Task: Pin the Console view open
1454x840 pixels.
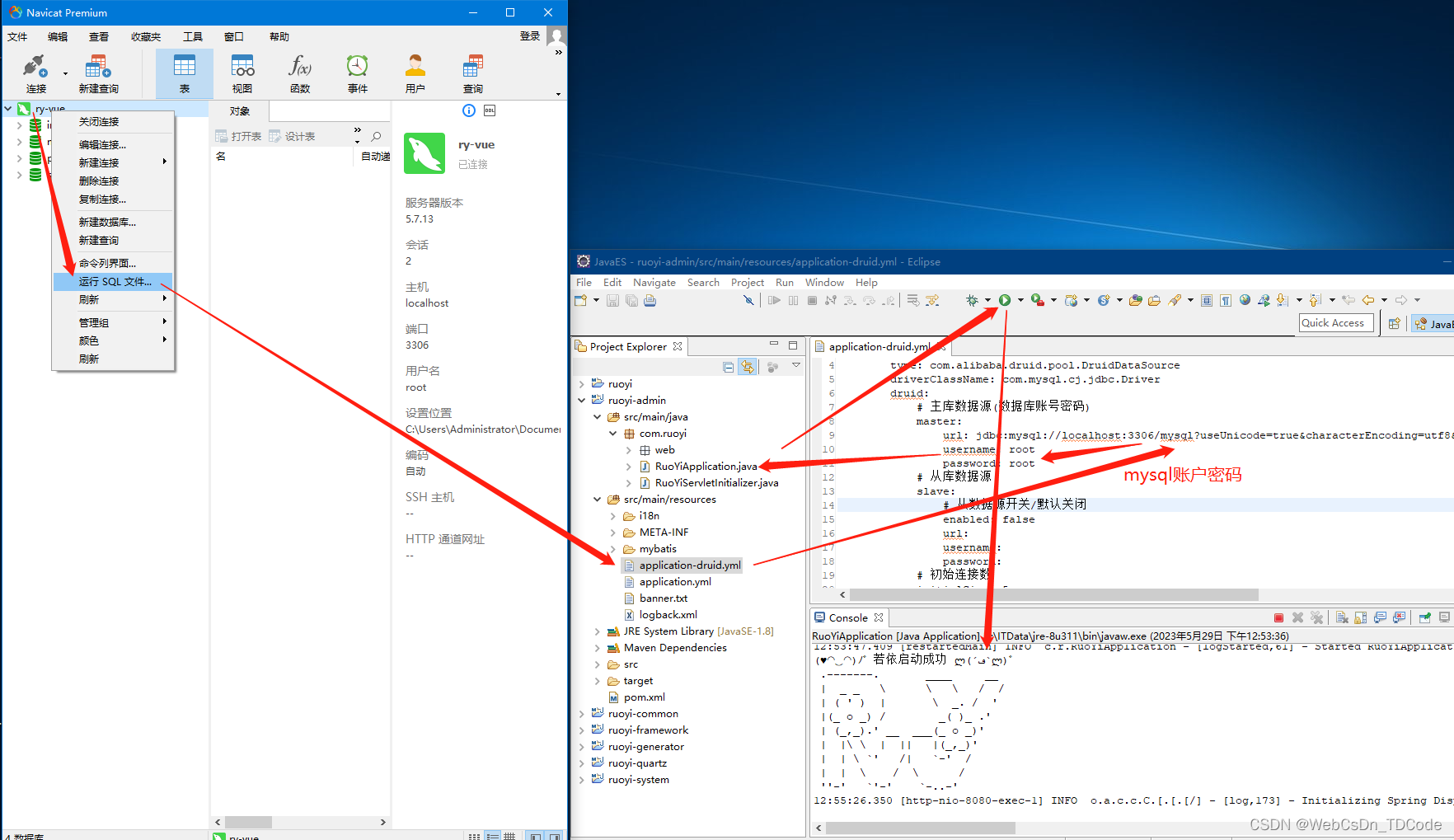Action: tap(1424, 617)
